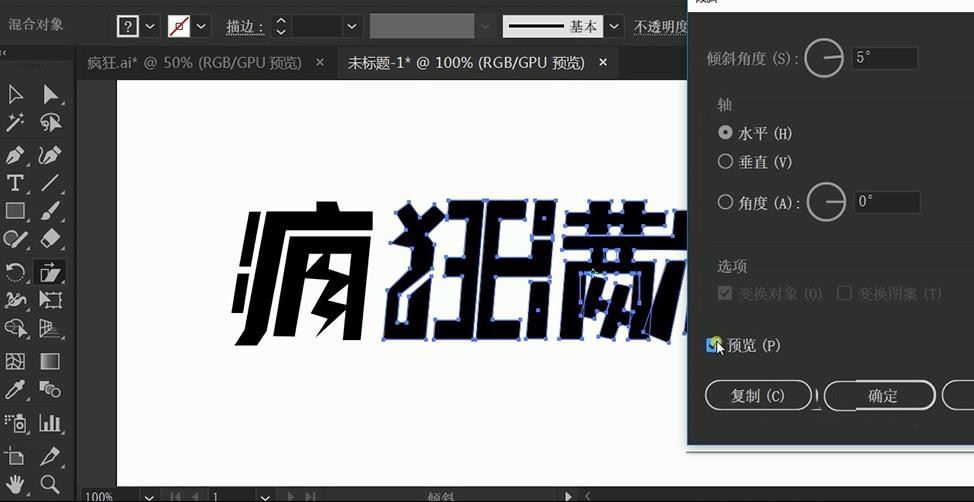Close the 未标题-1 document tab
This screenshot has height=502, width=974.
click(603, 63)
